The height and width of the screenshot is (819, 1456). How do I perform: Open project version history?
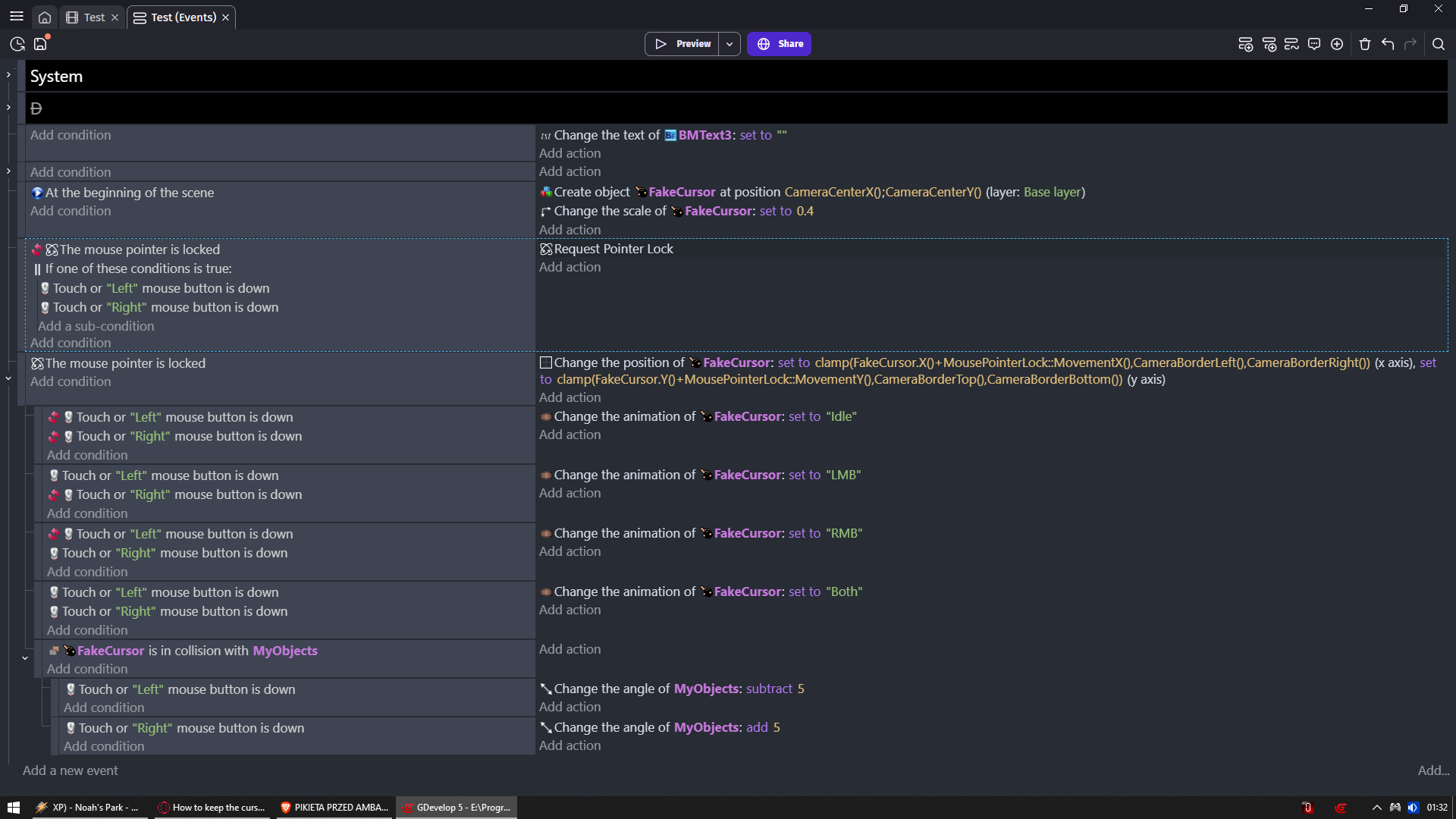point(17,44)
